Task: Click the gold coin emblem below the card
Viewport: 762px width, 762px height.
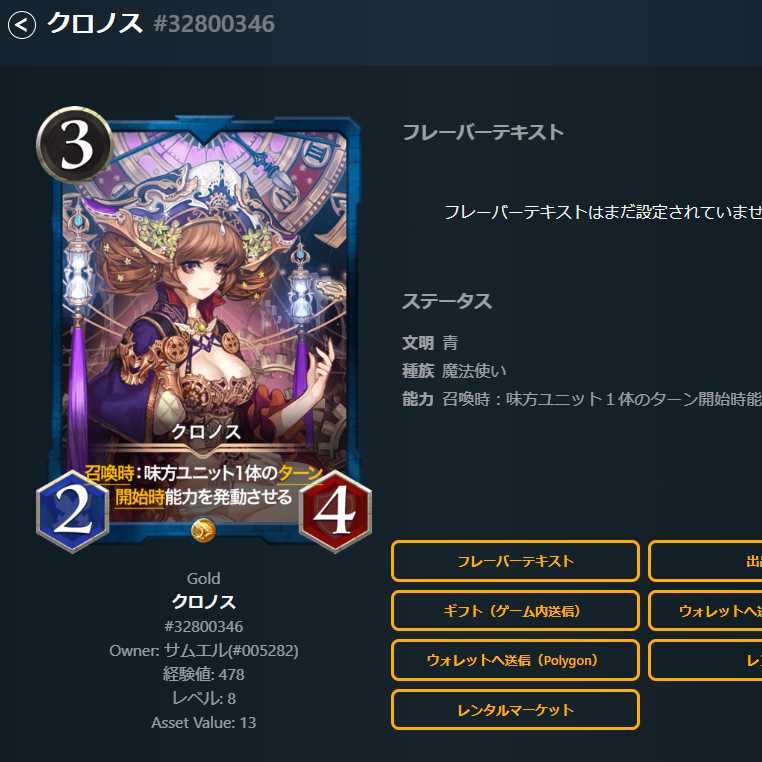Action: (x=204, y=530)
